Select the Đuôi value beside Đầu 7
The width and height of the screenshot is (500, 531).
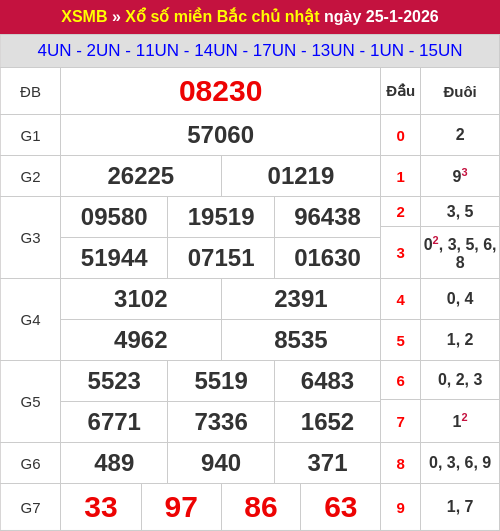tap(460, 421)
